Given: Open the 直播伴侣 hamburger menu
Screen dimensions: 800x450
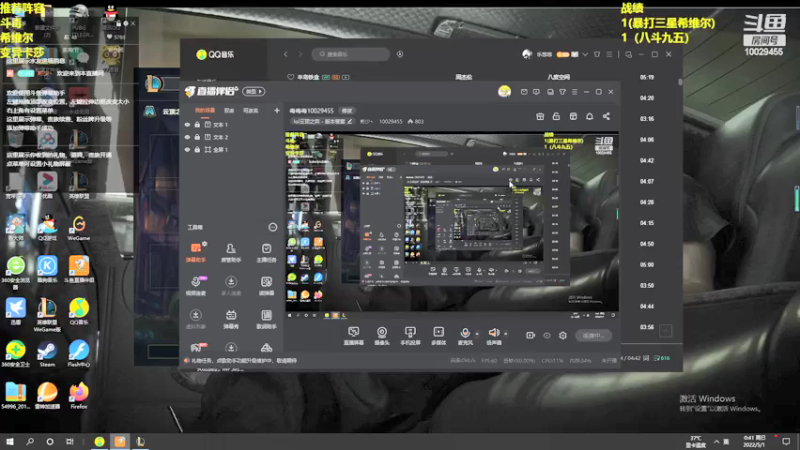Looking at the screenshot, I should point(574,92).
